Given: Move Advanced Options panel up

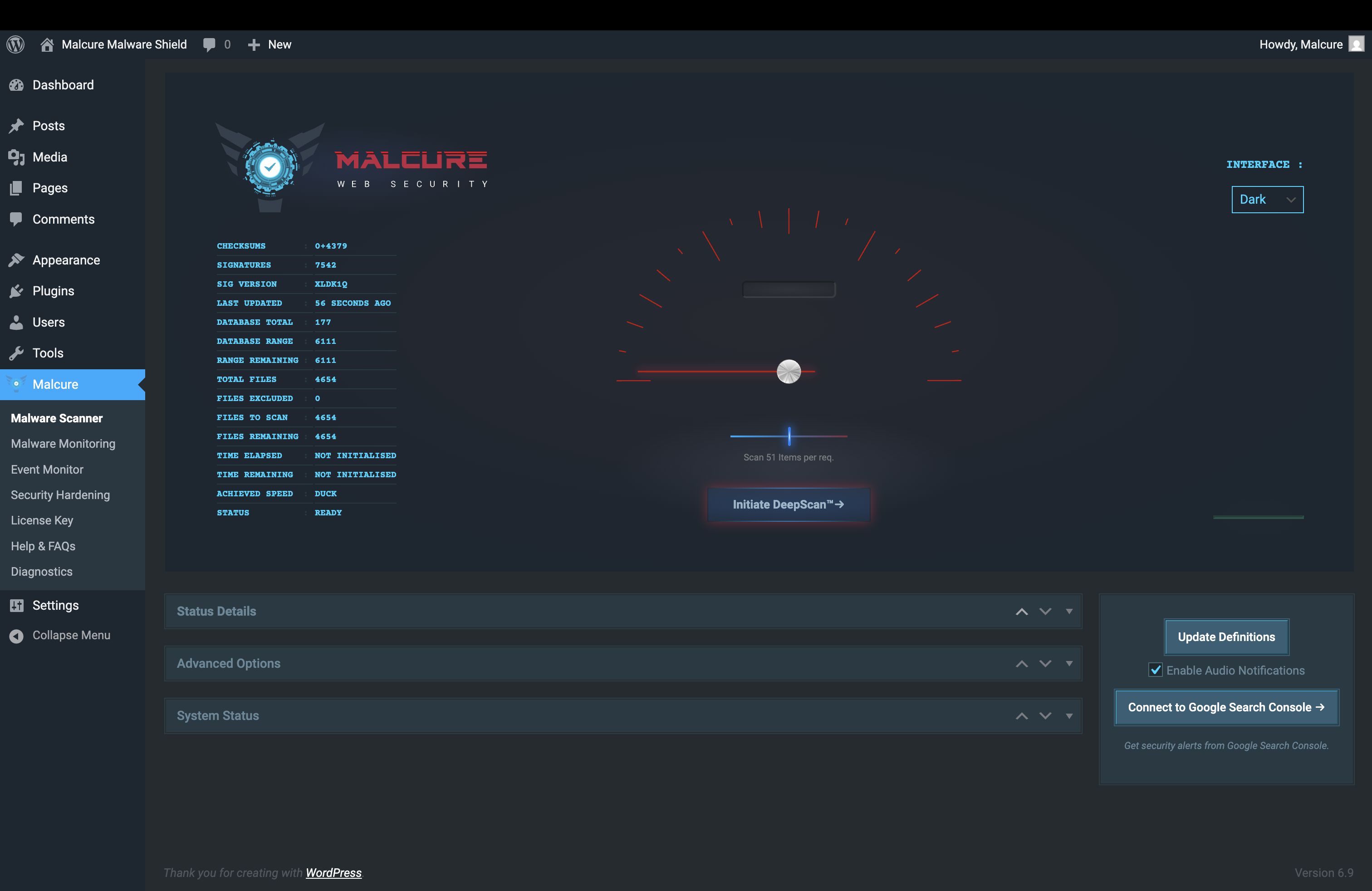Looking at the screenshot, I should (1021, 664).
